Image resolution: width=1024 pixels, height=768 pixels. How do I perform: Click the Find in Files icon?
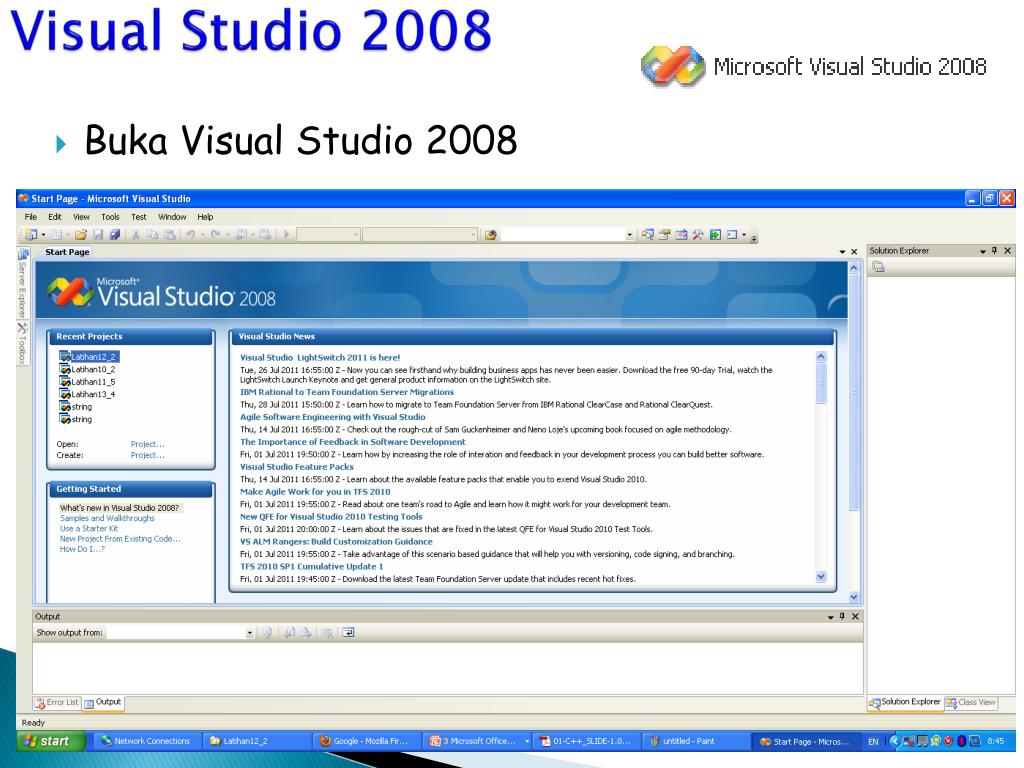click(490, 234)
